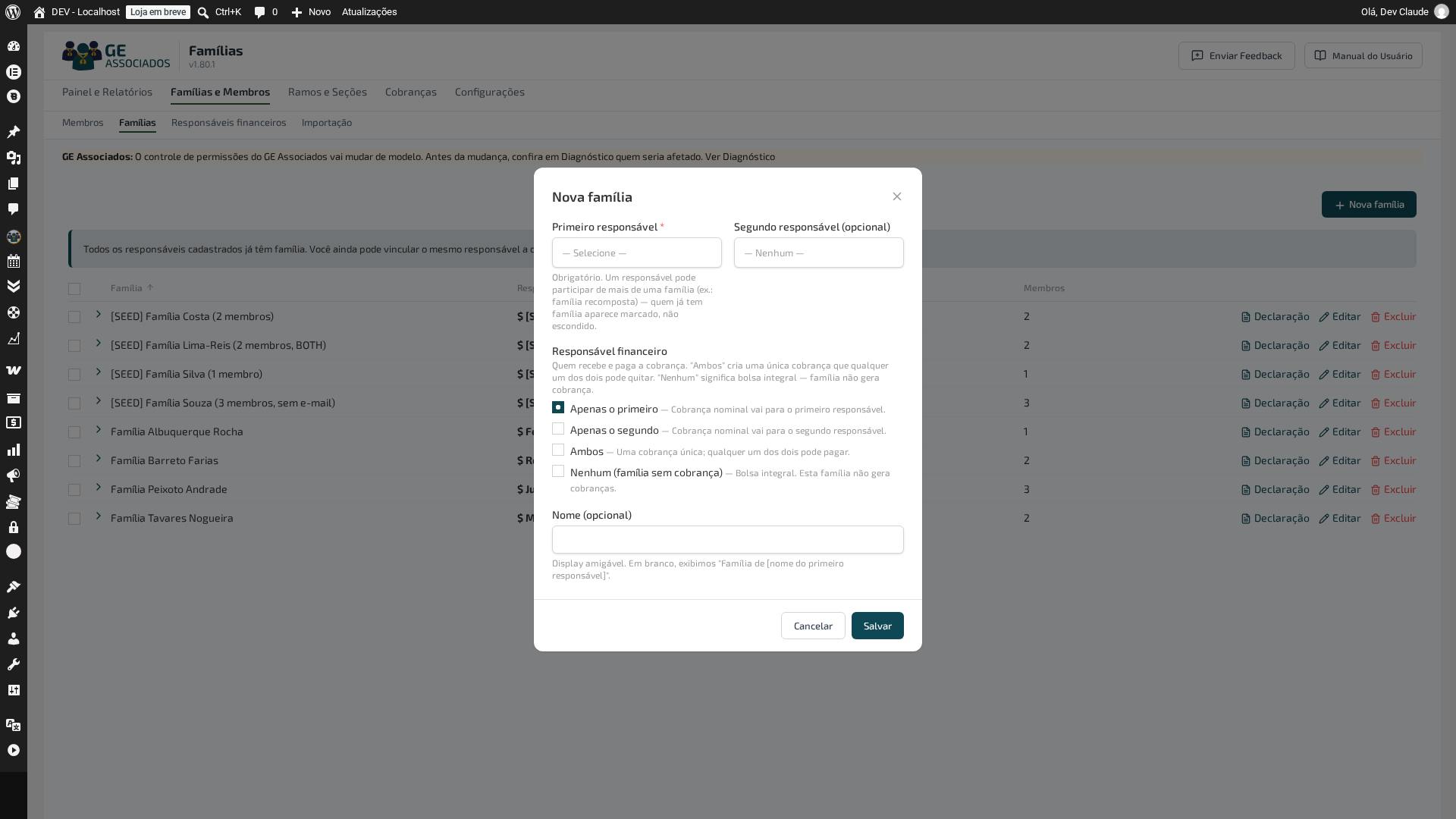
Task: Open Analytics bar chart icon in sidebar
Action: pyautogui.click(x=14, y=450)
